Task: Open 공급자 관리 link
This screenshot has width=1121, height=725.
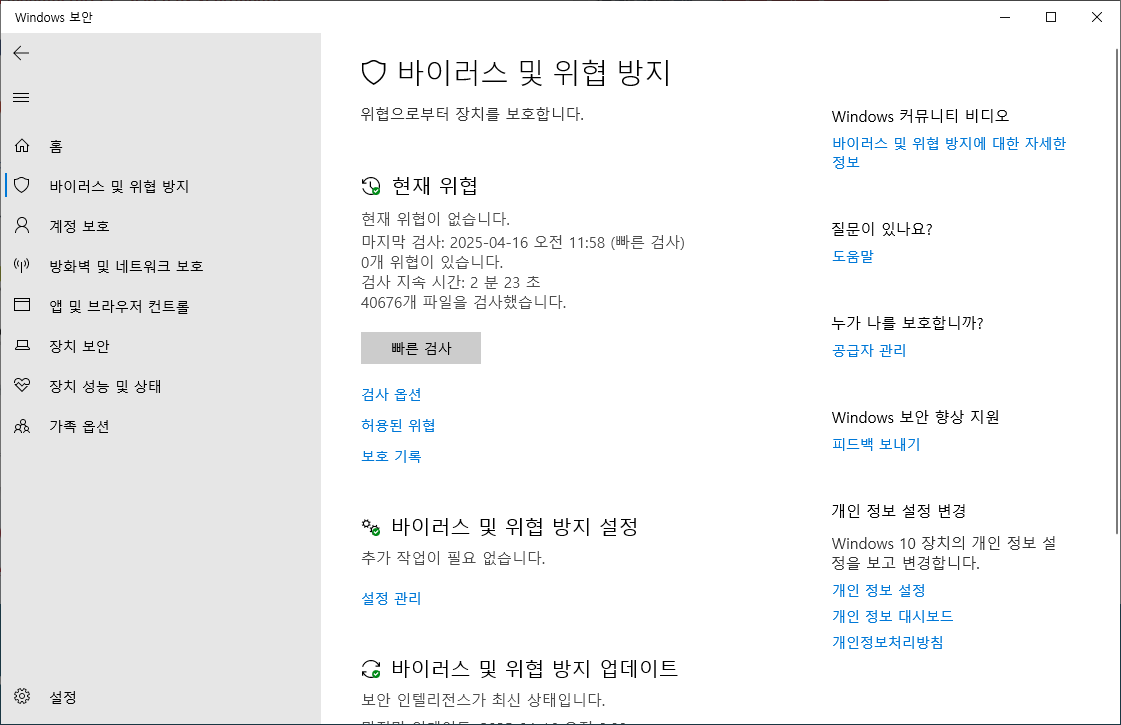Action: tap(869, 350)
